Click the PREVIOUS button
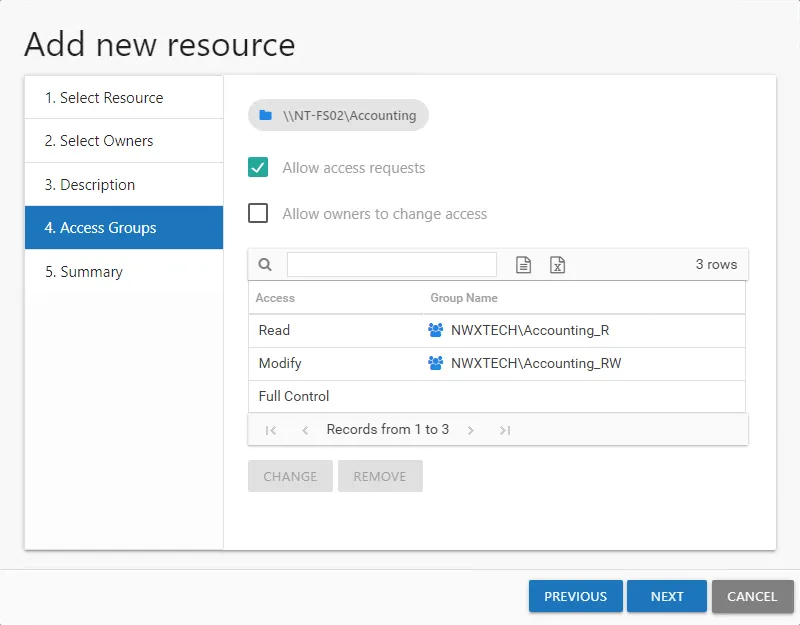The height and width of the screenshot is (625, 800). click(576, 596)
